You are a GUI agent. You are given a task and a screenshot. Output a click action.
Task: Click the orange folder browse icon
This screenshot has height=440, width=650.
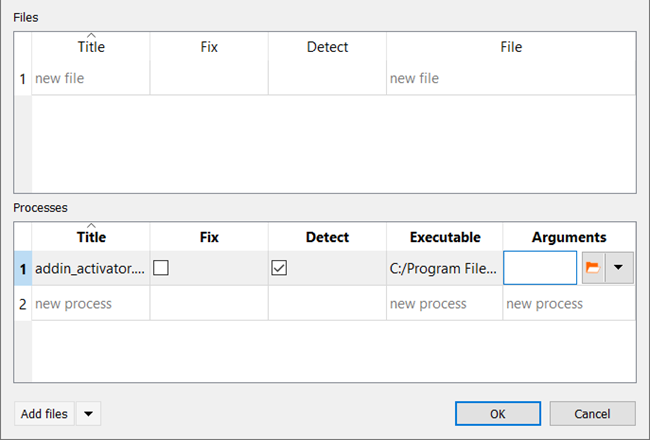pos(592,268)
